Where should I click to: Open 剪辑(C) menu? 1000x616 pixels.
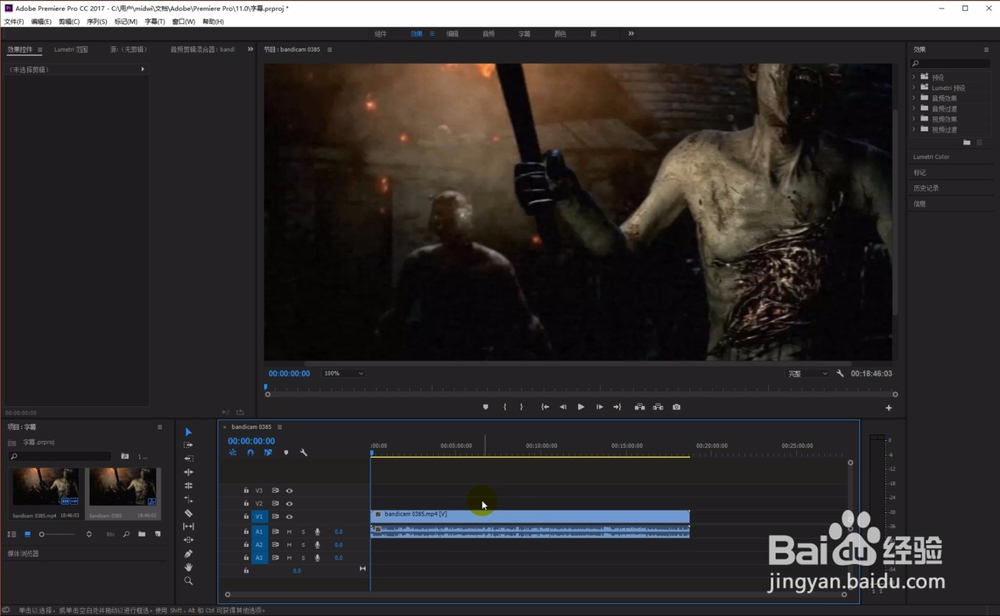pyautogui.click(x=69, y=22)
